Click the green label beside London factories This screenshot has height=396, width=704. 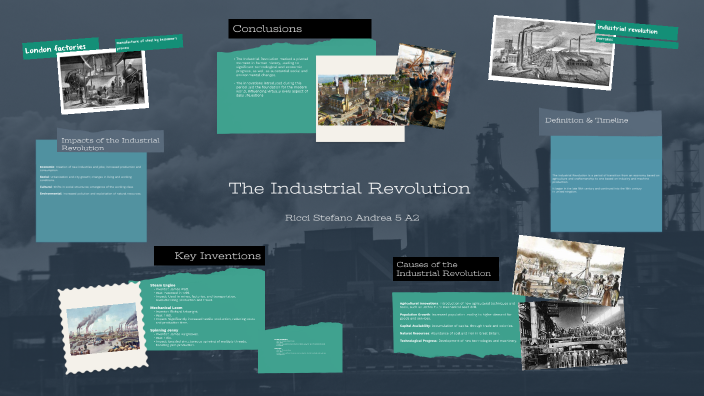point(149,44)
